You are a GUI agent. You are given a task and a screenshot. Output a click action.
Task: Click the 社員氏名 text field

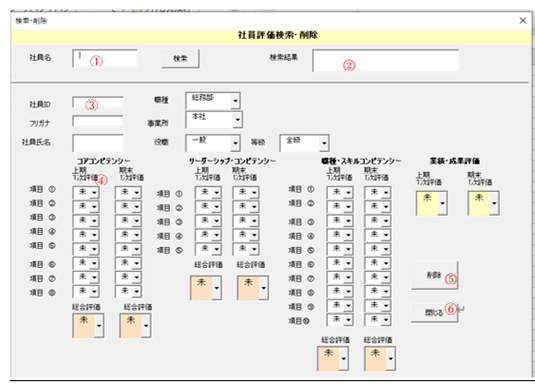(98, 143)
